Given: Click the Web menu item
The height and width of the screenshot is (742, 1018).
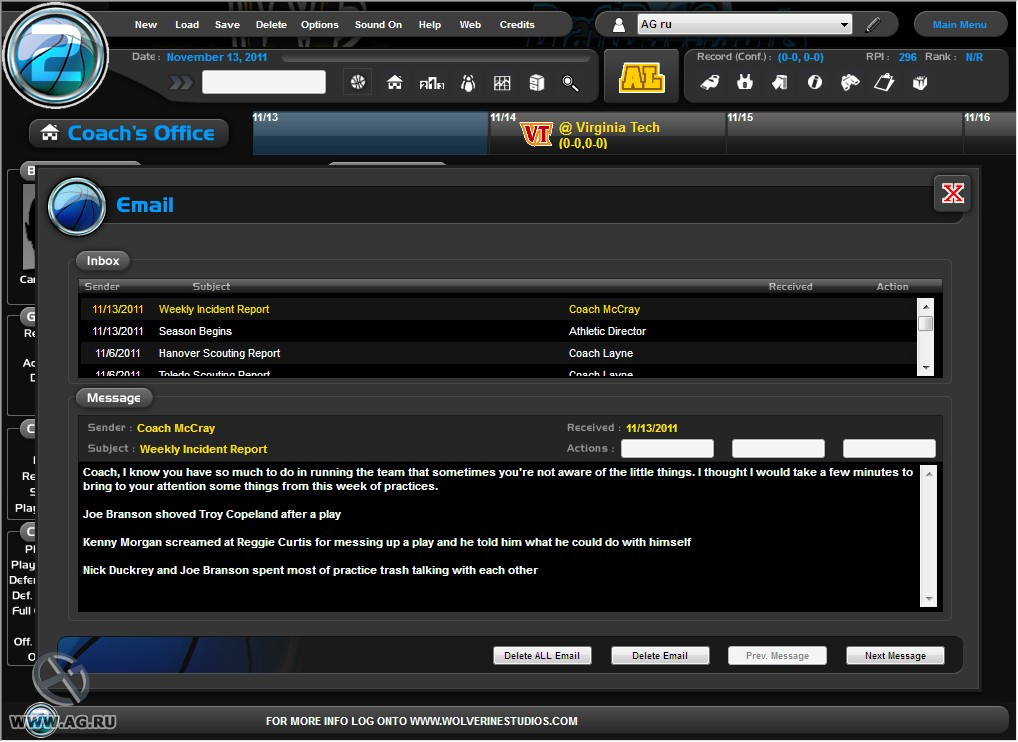Looking at the screenshot, I should (470, 25).
